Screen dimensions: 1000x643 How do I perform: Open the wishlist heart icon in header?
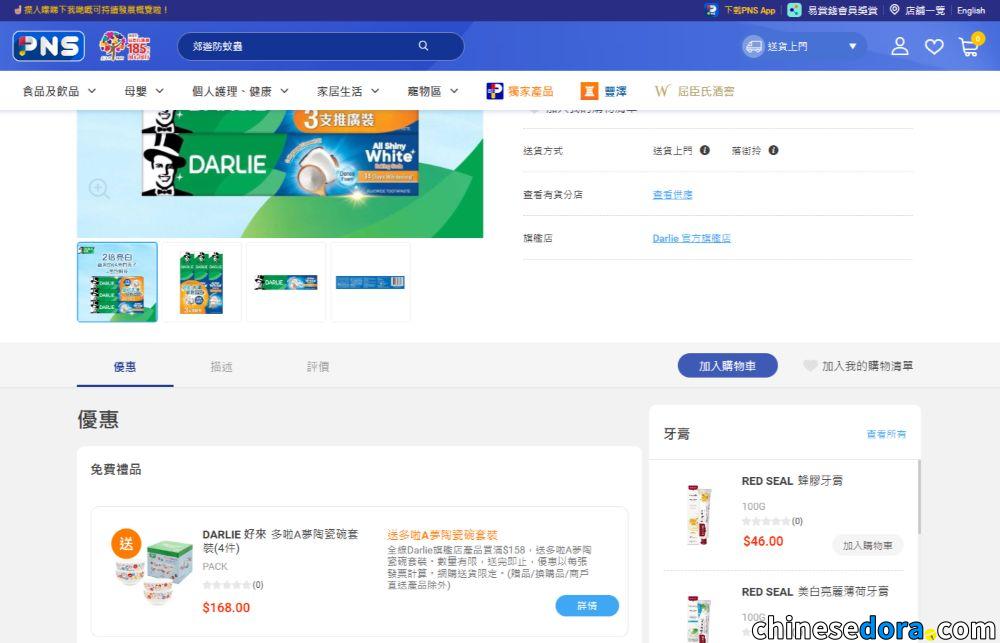coord(934,47)
